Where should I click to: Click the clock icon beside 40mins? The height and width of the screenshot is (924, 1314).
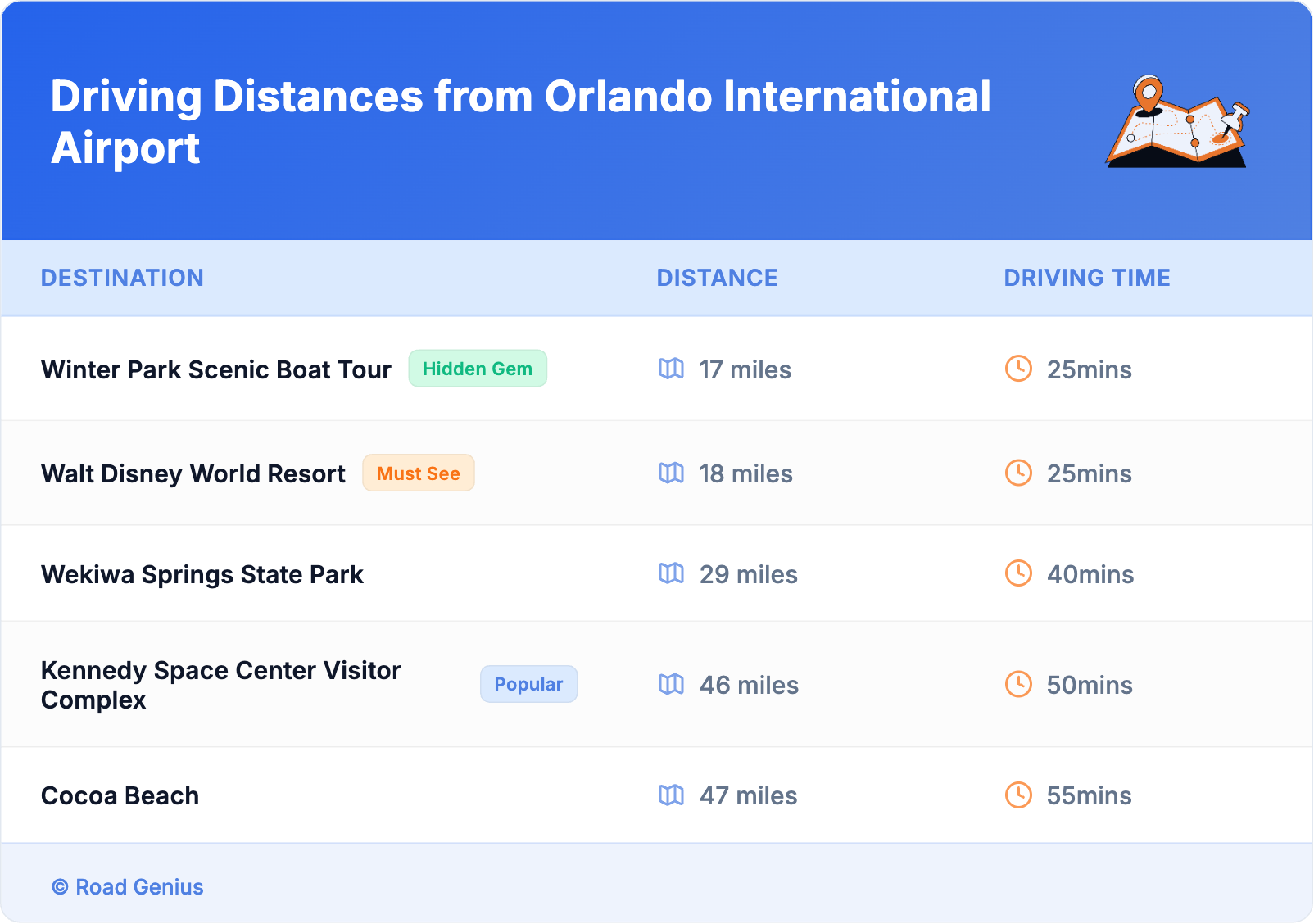click(x=1018, y=573)
